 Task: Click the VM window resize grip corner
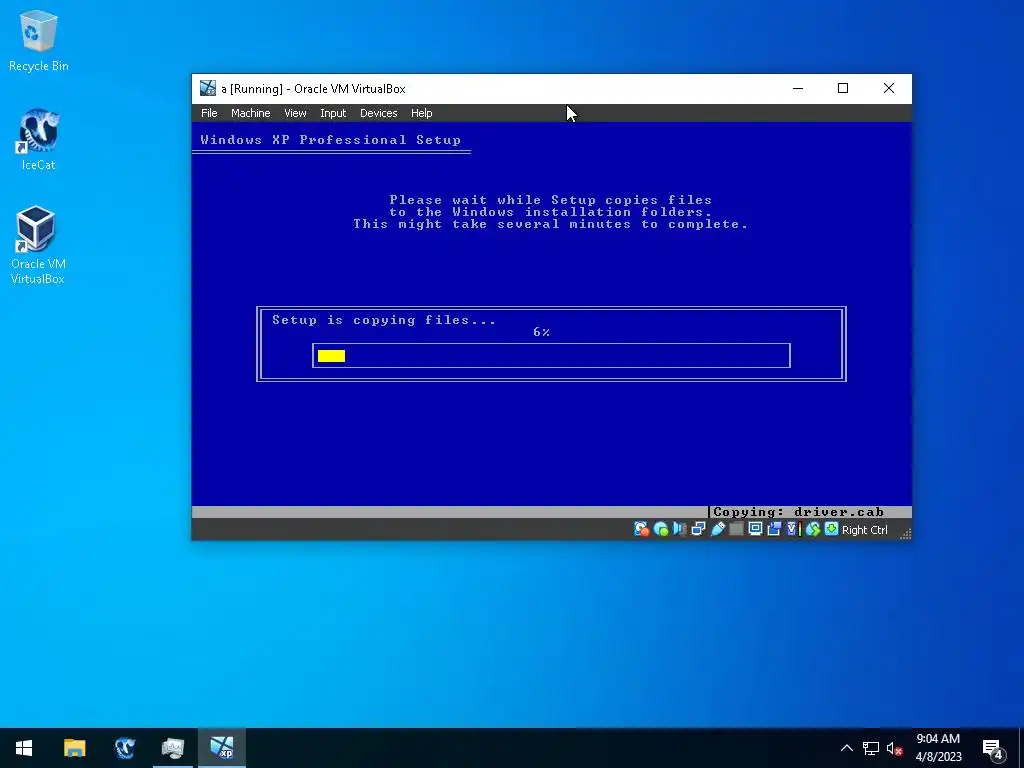905,534
